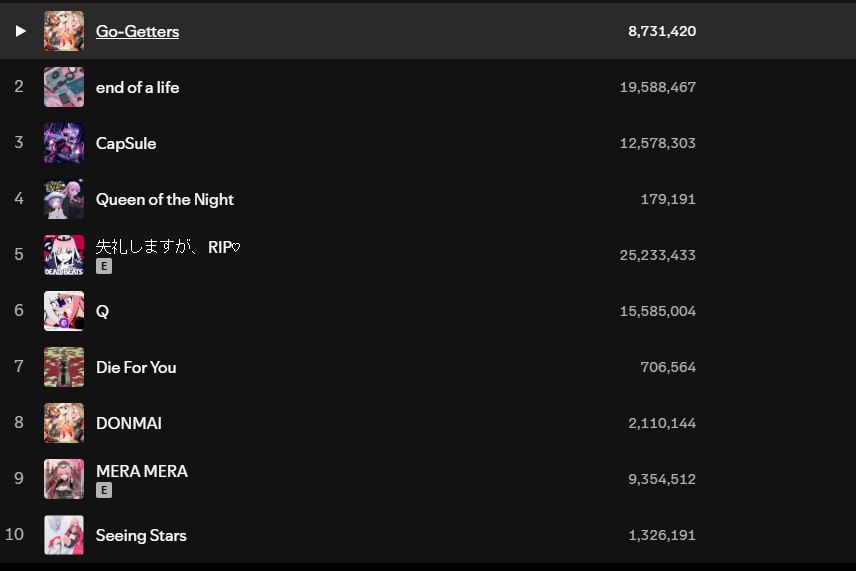
Task: Open the DONMAI track
Action: point(129,423)
